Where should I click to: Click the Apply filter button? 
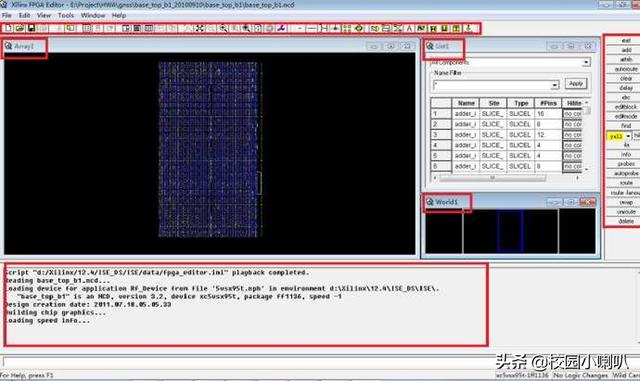[576, 84]
